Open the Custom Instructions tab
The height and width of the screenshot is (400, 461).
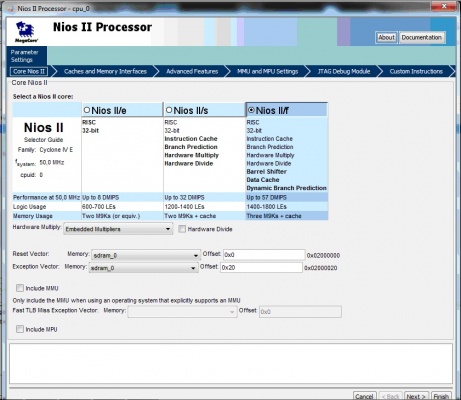tap(416, 71)
